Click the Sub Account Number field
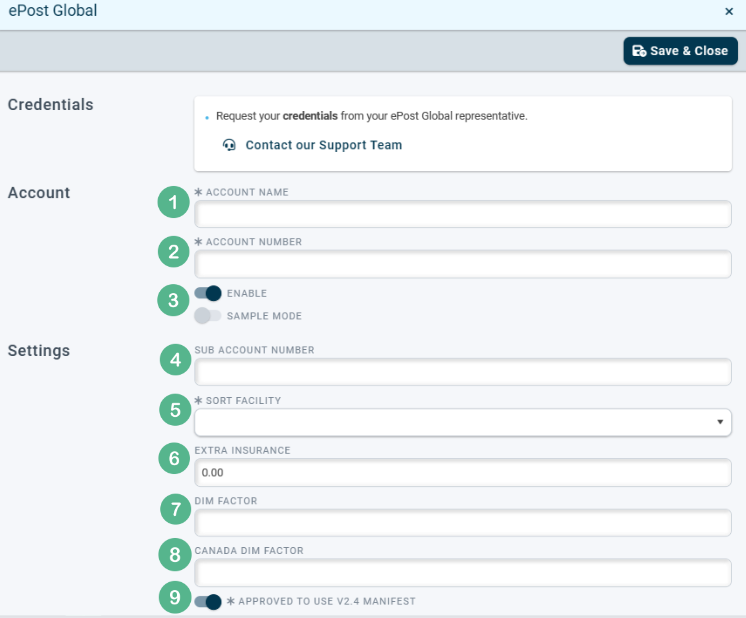Screen dimensions: 746x618 click(463, 372)
